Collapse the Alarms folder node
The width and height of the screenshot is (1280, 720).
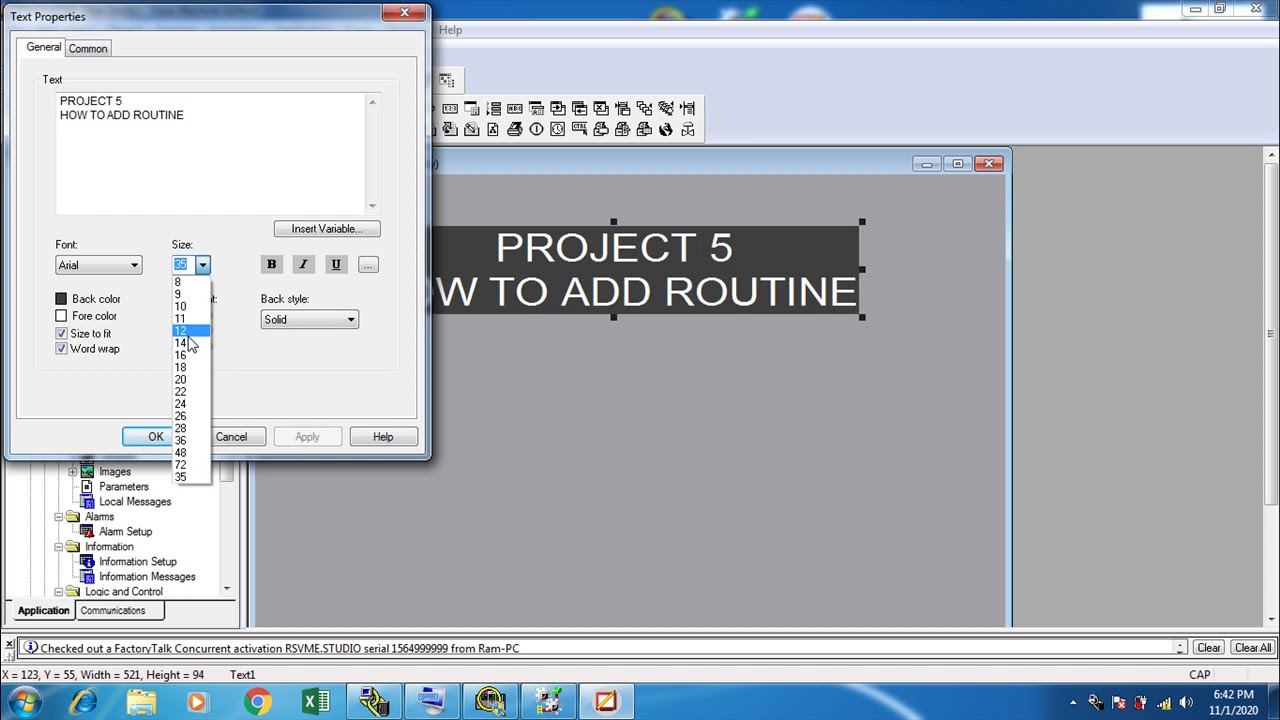click(x=58, y=516)
